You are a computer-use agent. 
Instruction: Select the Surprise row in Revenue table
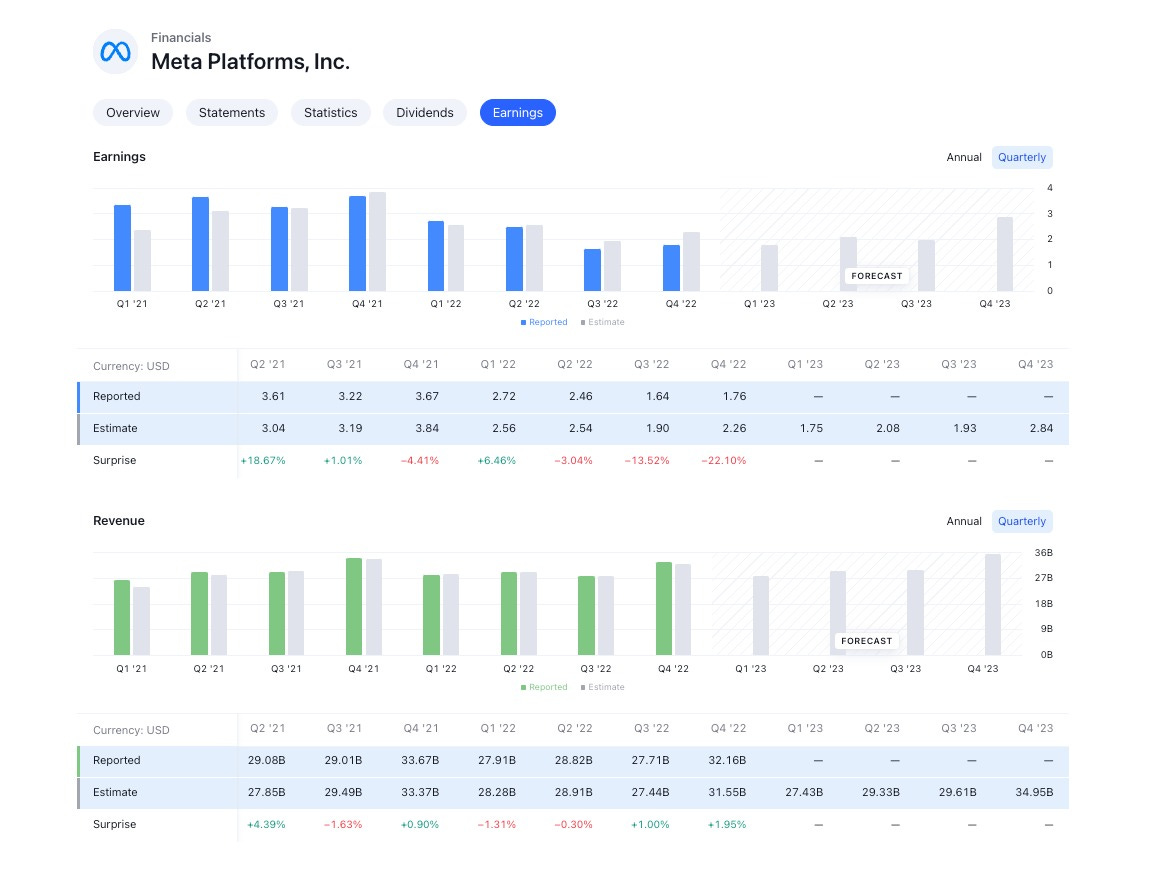pos(573,825)
